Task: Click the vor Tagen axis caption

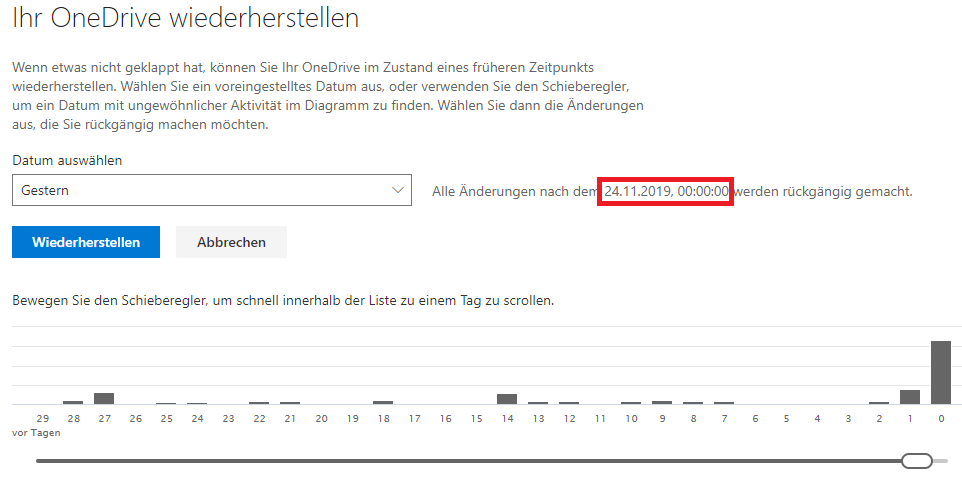Action: point(36,432)
